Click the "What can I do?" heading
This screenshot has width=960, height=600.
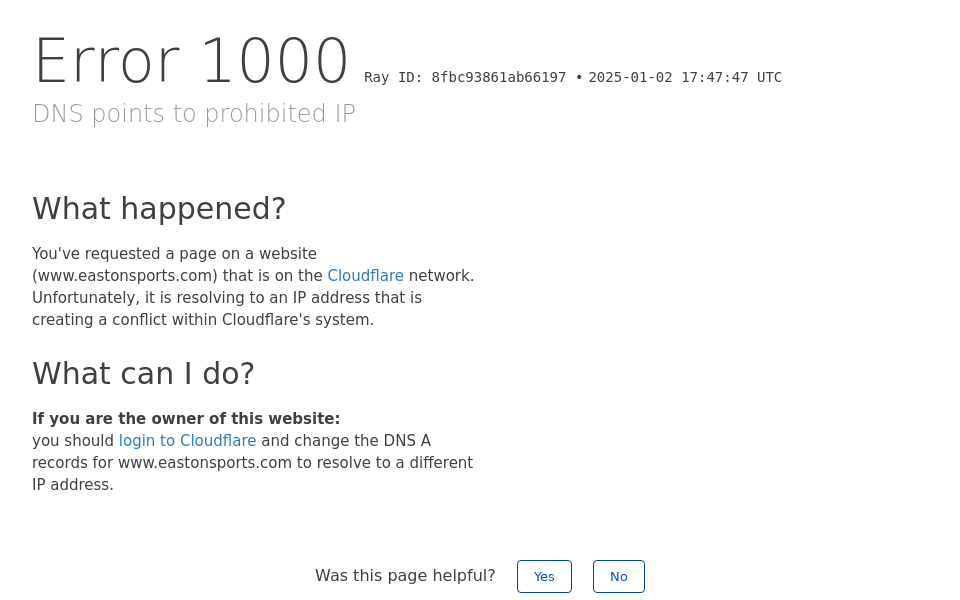pos(143,374)
